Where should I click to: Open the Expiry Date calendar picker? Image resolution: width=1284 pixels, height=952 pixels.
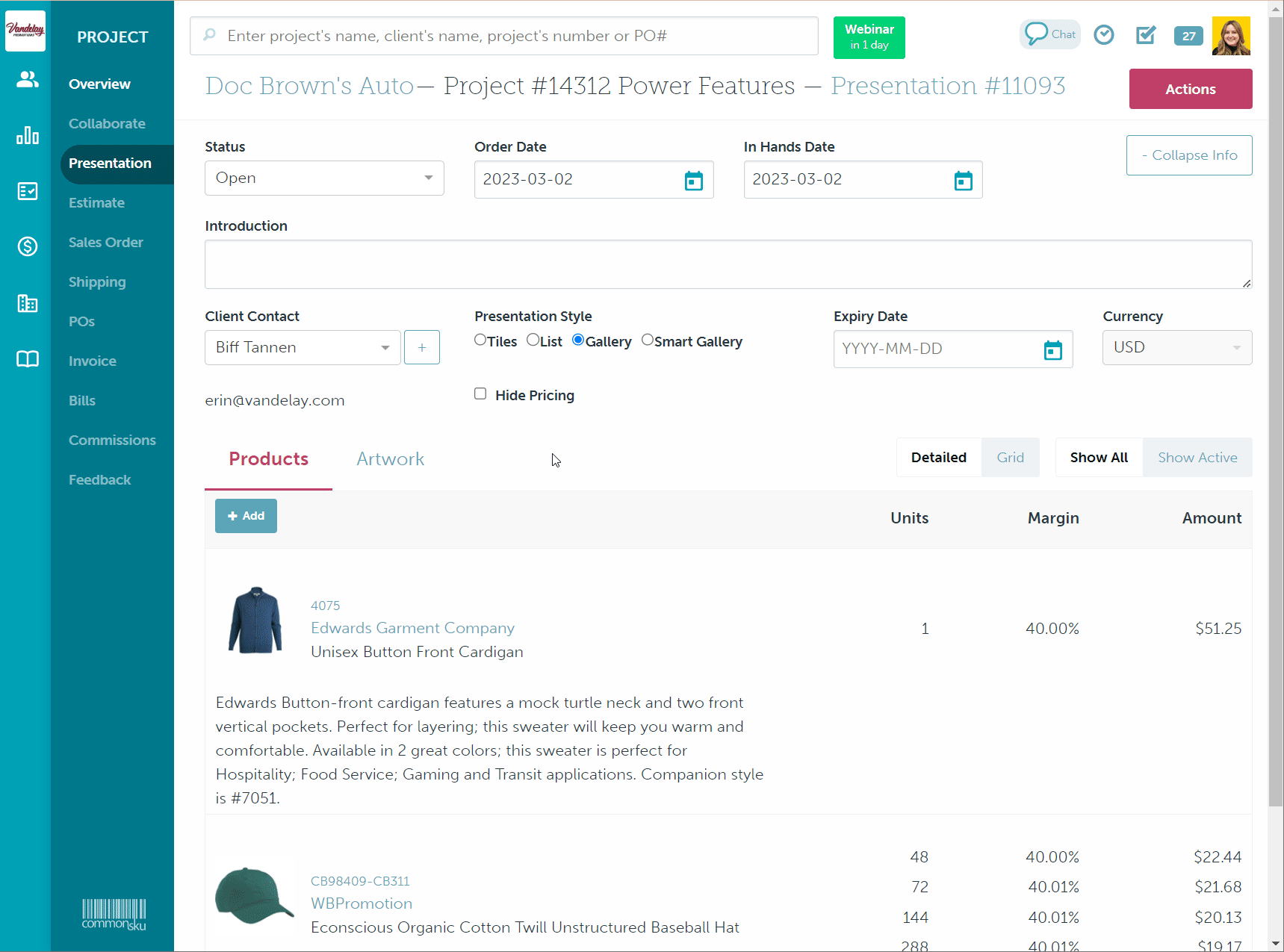(1052, 349)
